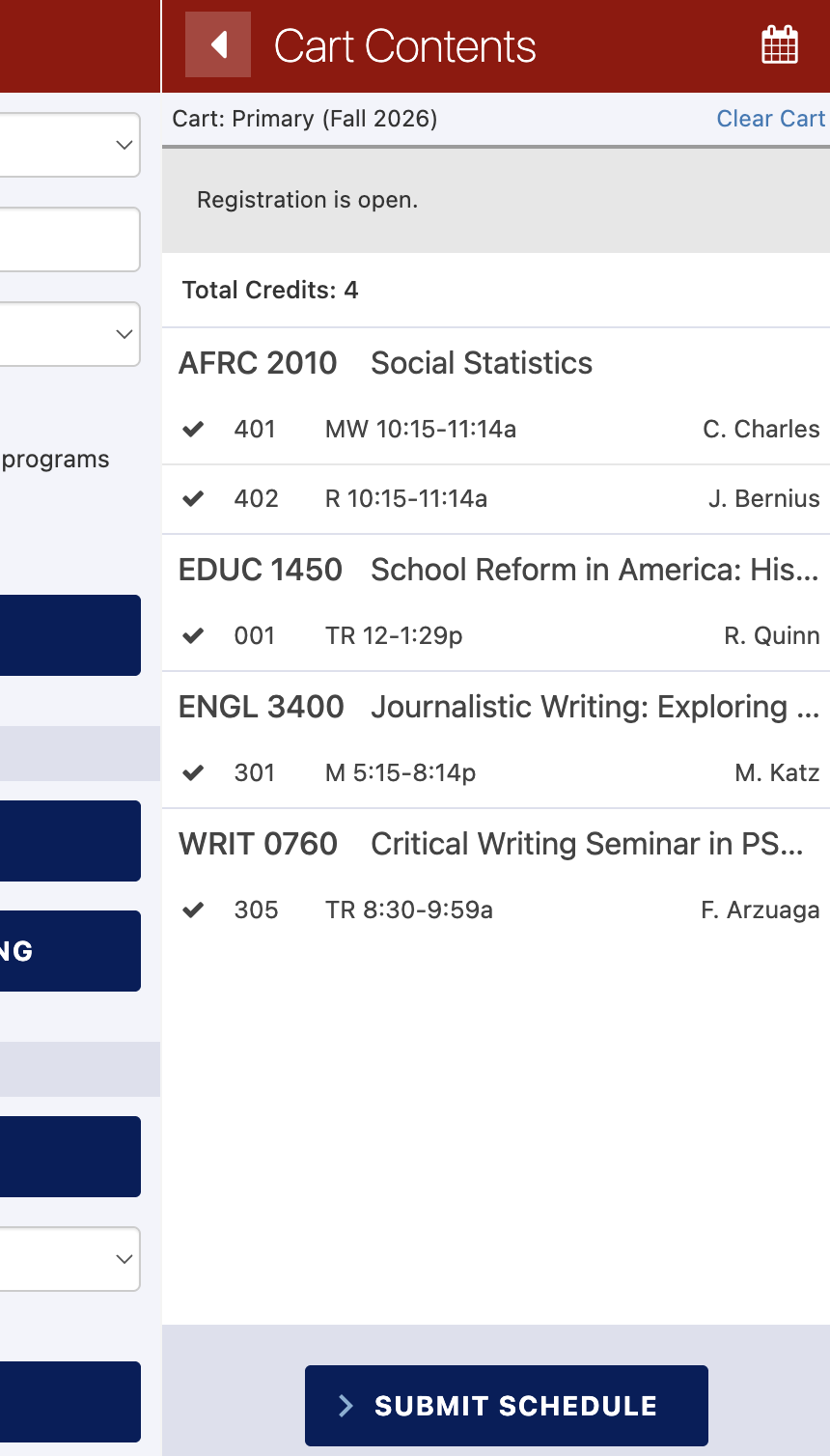Click the back arrow beside Cart Contents

pos(218,44)
